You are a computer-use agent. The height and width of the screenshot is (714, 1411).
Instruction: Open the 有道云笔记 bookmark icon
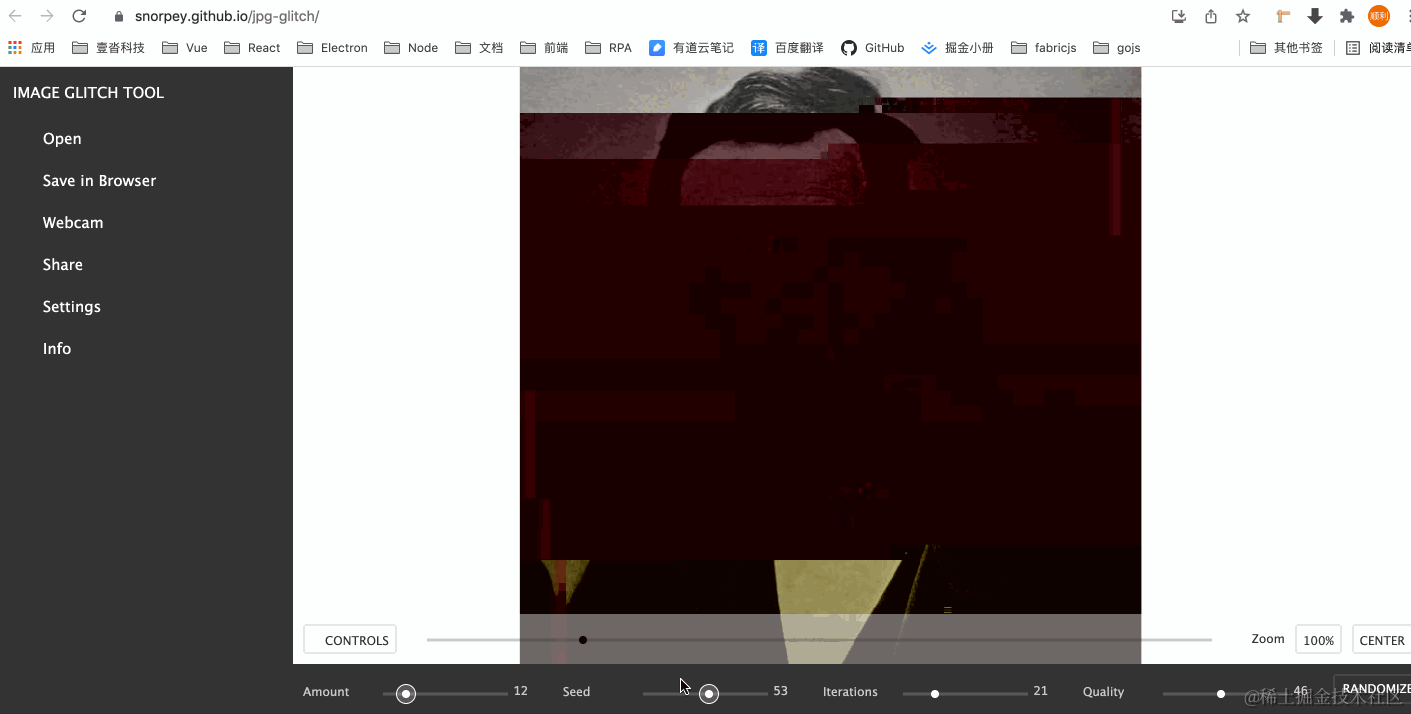pyautogui.click(x=656, y=47)
